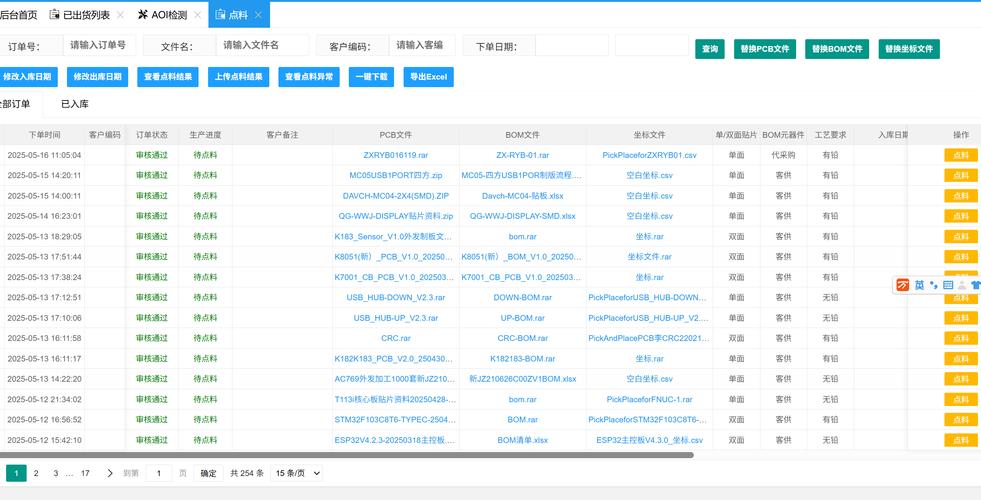The height and width of the screenshot is (500, 981).
Task: Open DOWN-BOM.rar link
Action: [x=522, y=297]
